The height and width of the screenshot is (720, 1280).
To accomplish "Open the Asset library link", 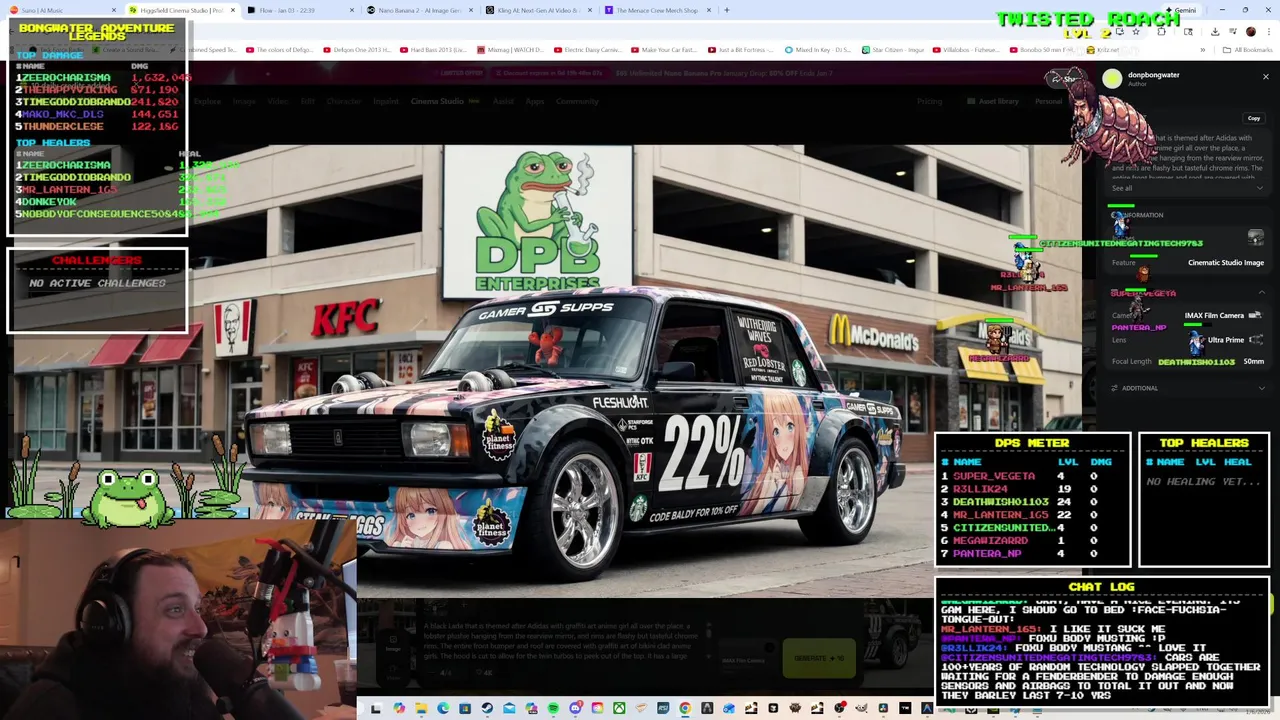I will [x=993, y=101].
